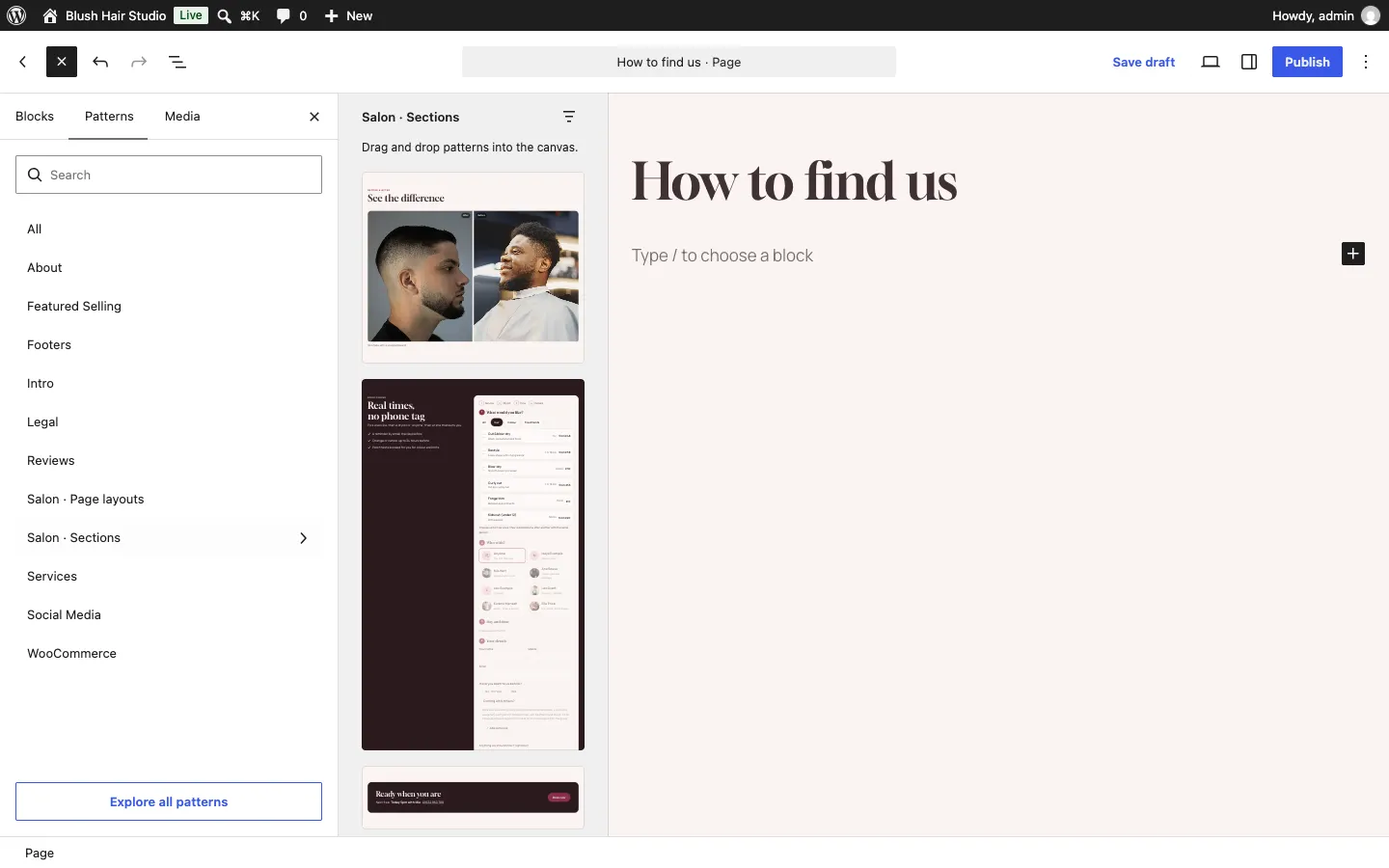Select the Reviews pattern category
The height and width of the screenshot is (868, 1389).
click(x=169, y=460)
